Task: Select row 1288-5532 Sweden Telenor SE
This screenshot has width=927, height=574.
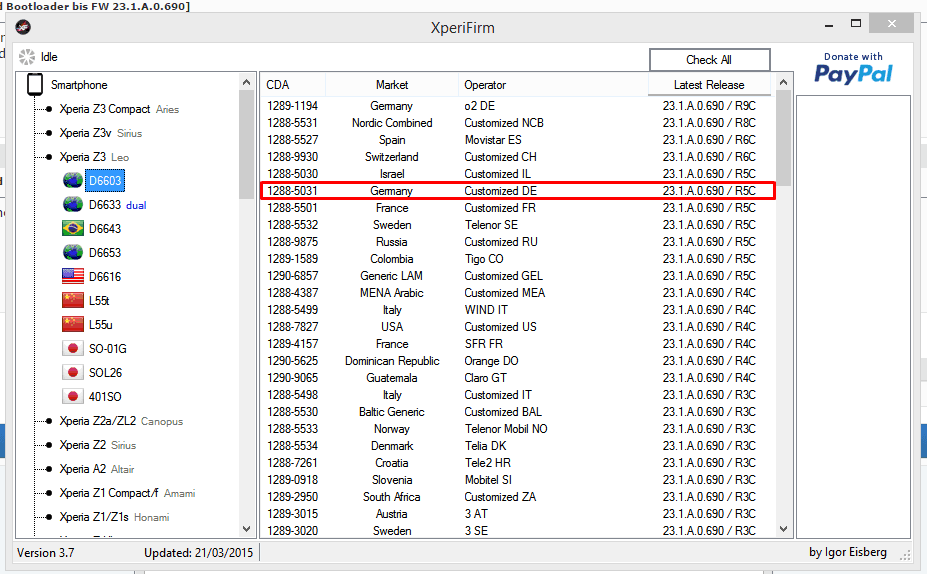Action: click(517, 225)
